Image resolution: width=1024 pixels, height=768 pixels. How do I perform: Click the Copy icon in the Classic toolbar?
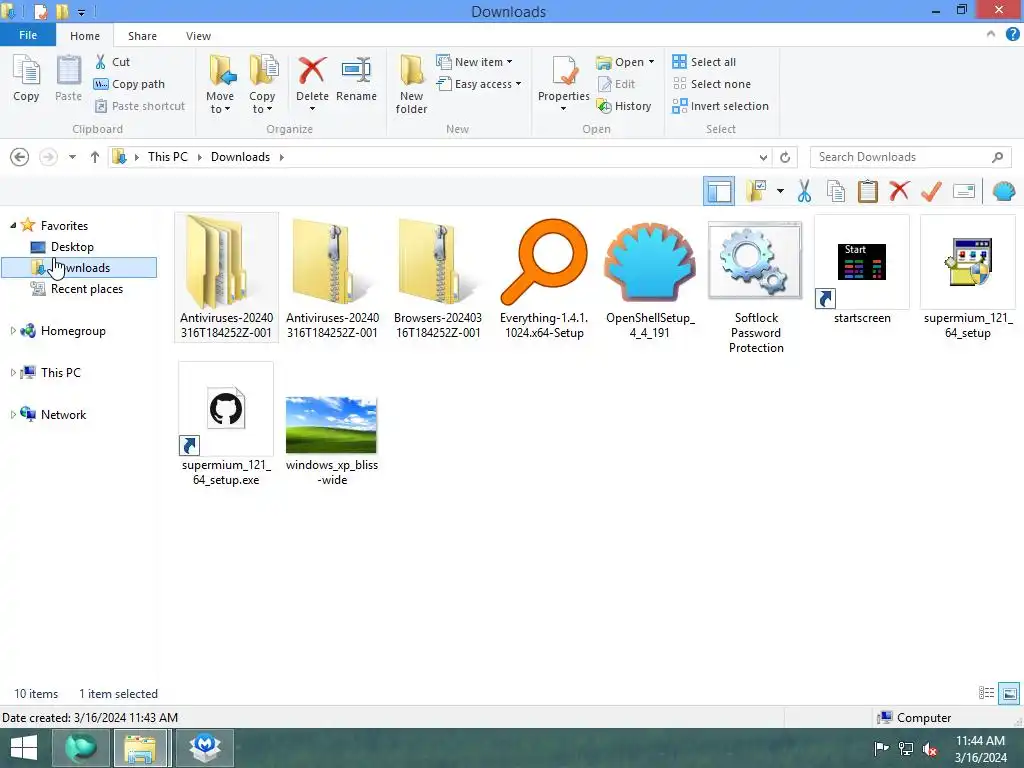click(836, 191)
